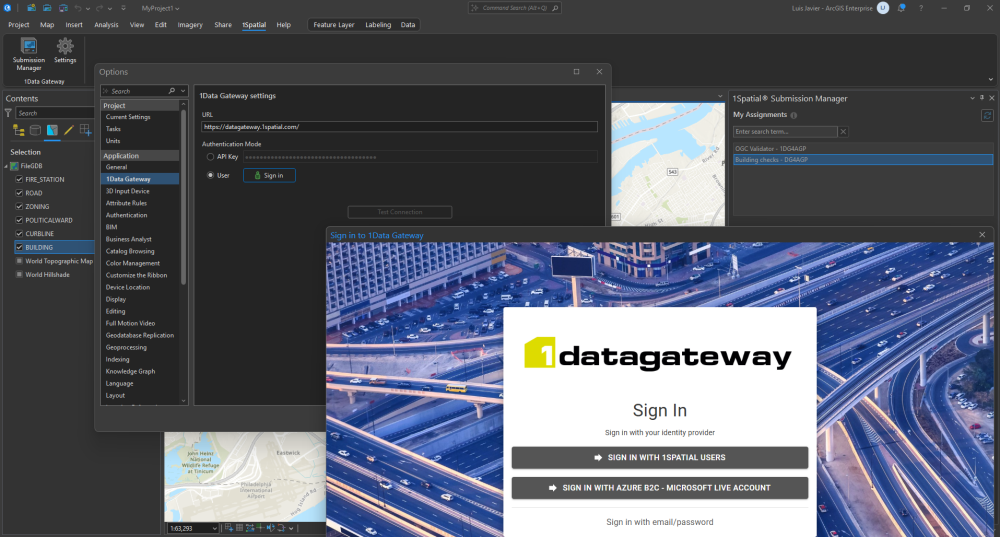Select List By Data Source cylinder icon
Viewport: 1000px width, 537px height.
[x=35, y=130]
